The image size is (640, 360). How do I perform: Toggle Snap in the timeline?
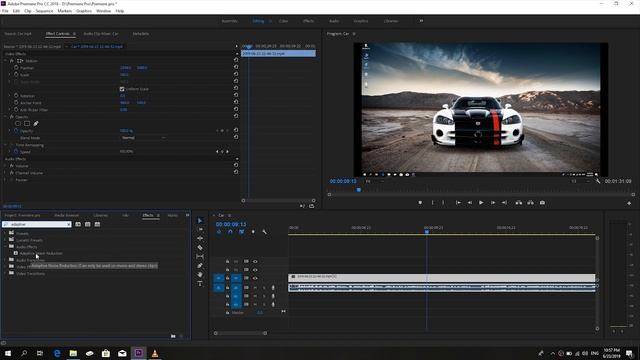(x=230, y=232)
